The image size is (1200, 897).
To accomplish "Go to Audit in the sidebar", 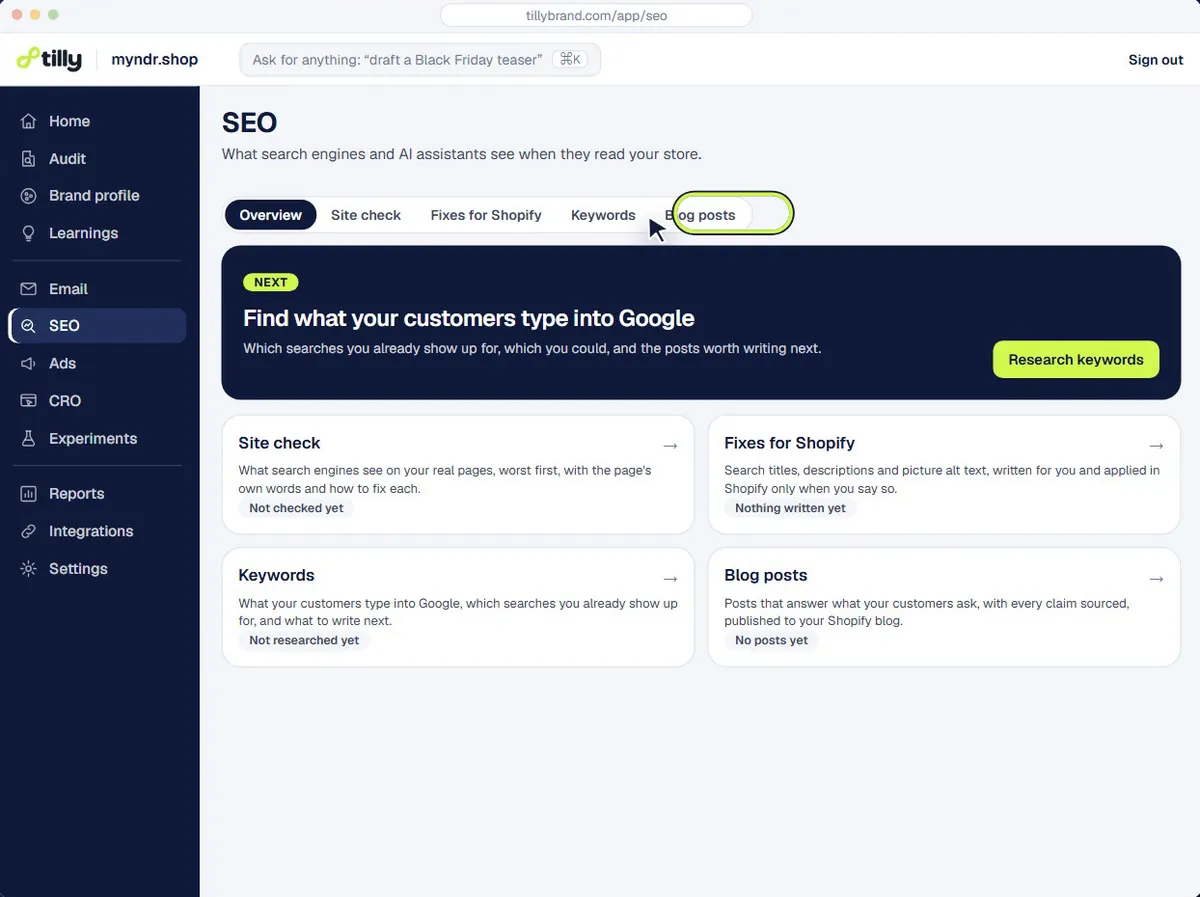I will click(97, 159).
